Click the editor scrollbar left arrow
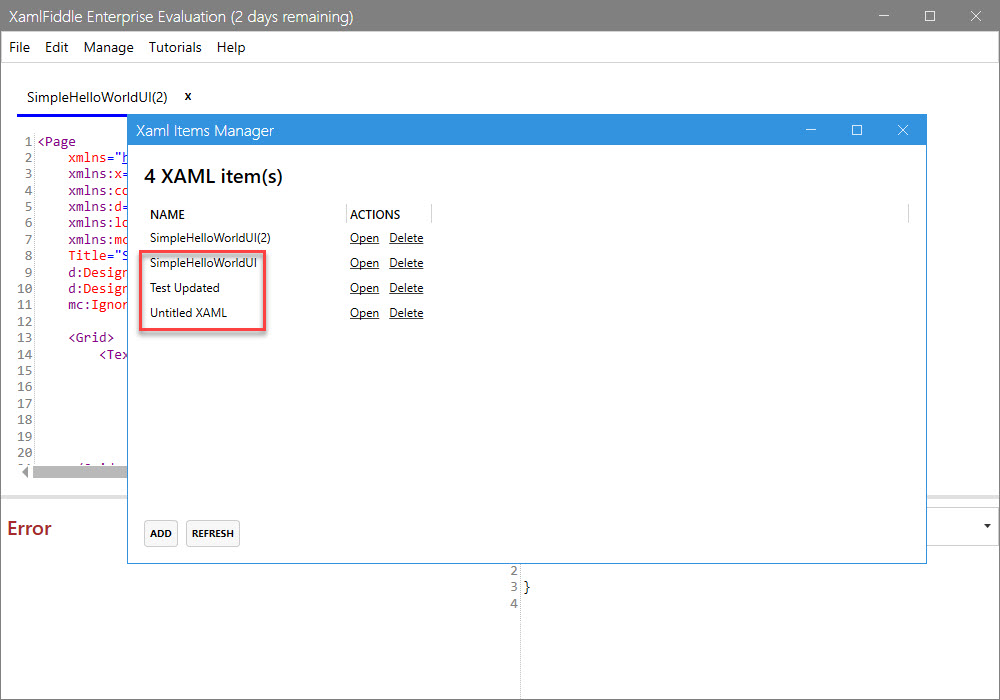The image size is (1000, 700). [x=25, y=472]
